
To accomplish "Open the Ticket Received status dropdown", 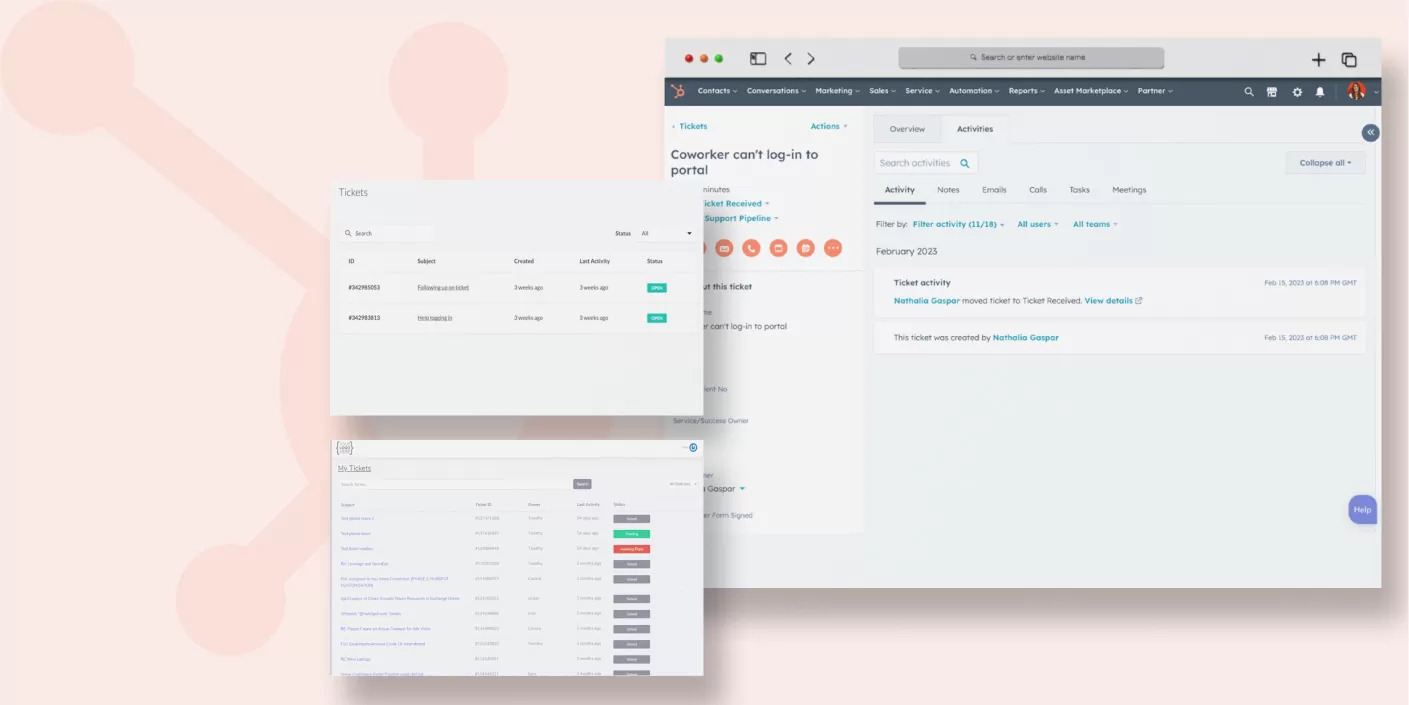I will coord(735,204).
